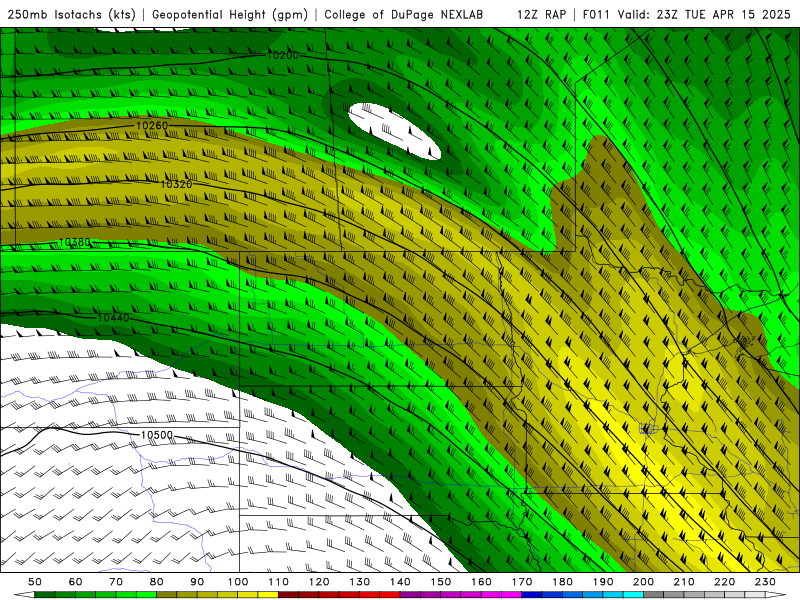The width and height of the screenshot is (800, 600).
Task: Click the 100 value on the color scale
Action: pos(238,582)
